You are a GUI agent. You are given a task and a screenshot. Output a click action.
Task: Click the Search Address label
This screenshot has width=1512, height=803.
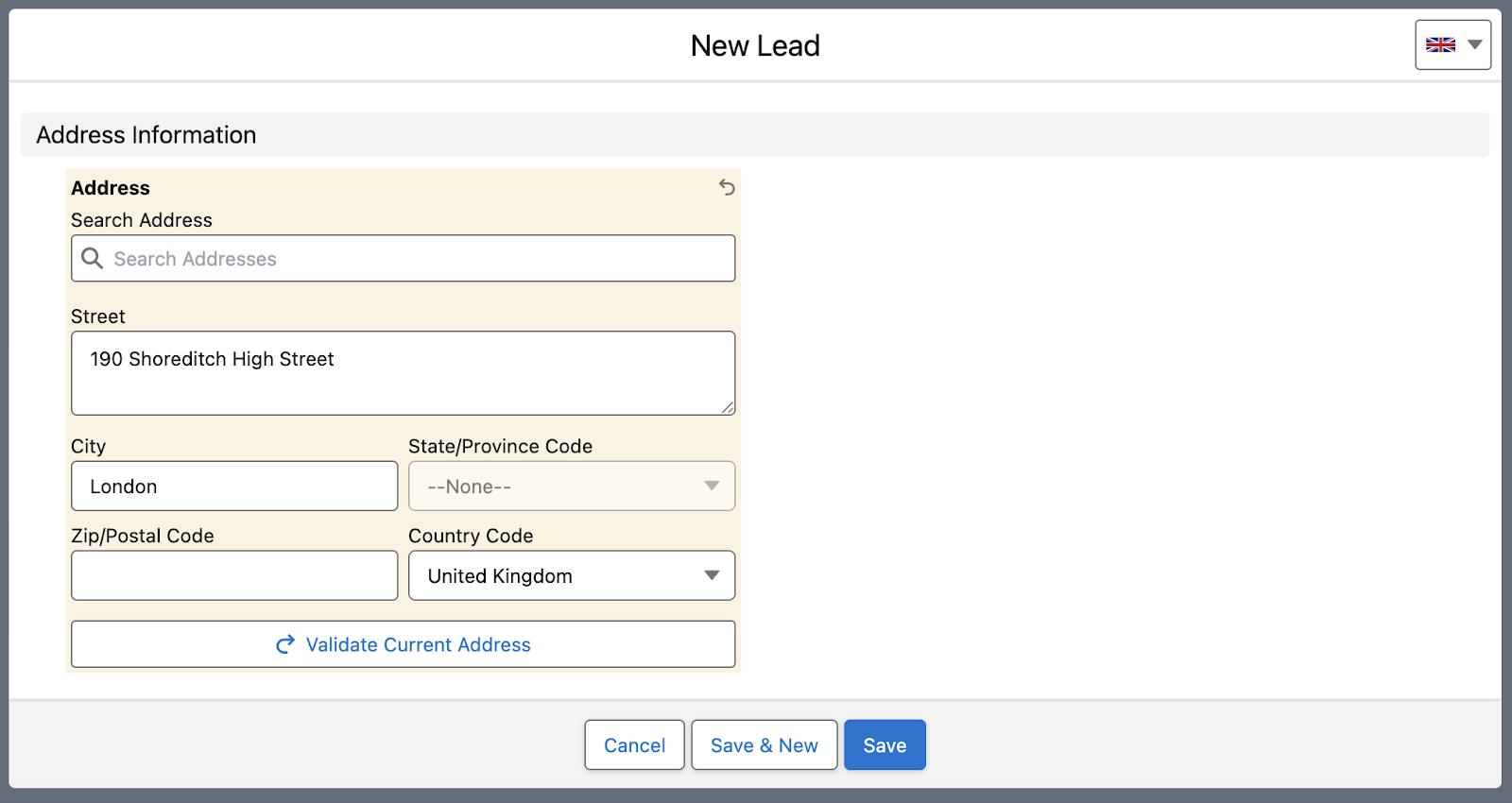[x=142, y=220]
